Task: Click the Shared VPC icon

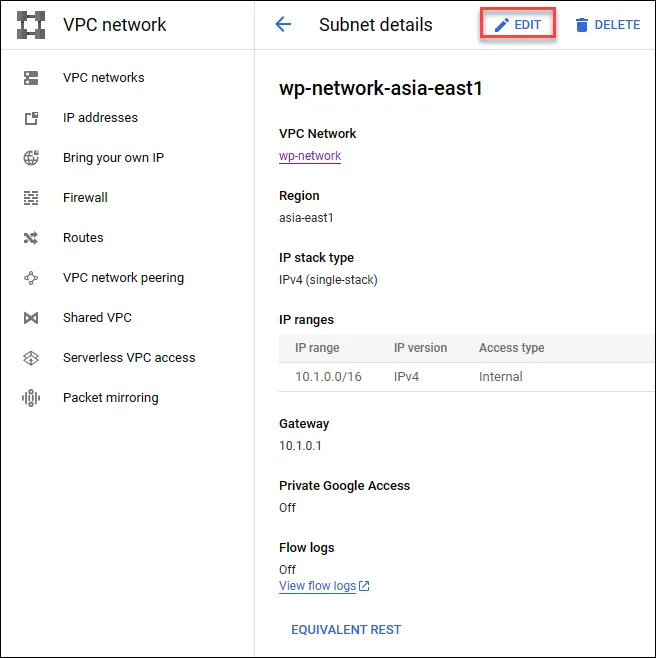Action: click(x=31, y=318)
